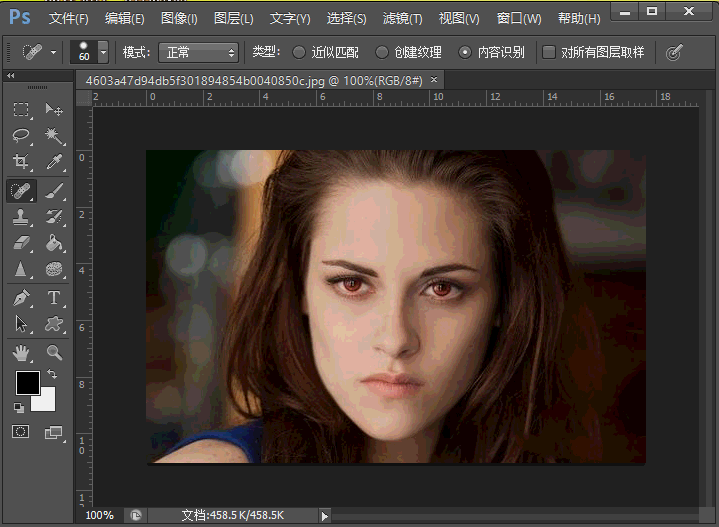Select the 内容识别 radio option

click(465, 52)
